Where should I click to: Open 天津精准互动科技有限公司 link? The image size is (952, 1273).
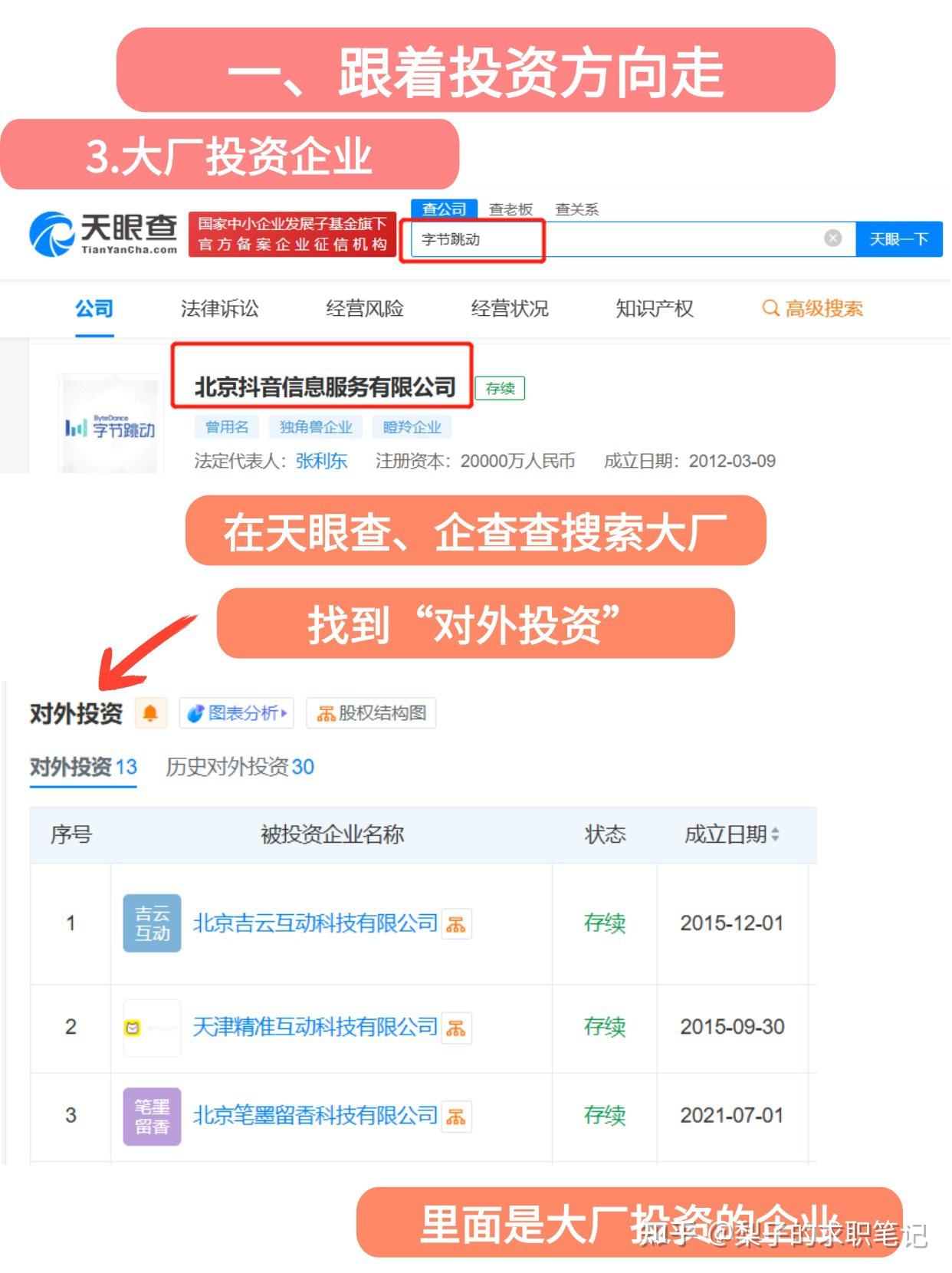coord(315,1027)
